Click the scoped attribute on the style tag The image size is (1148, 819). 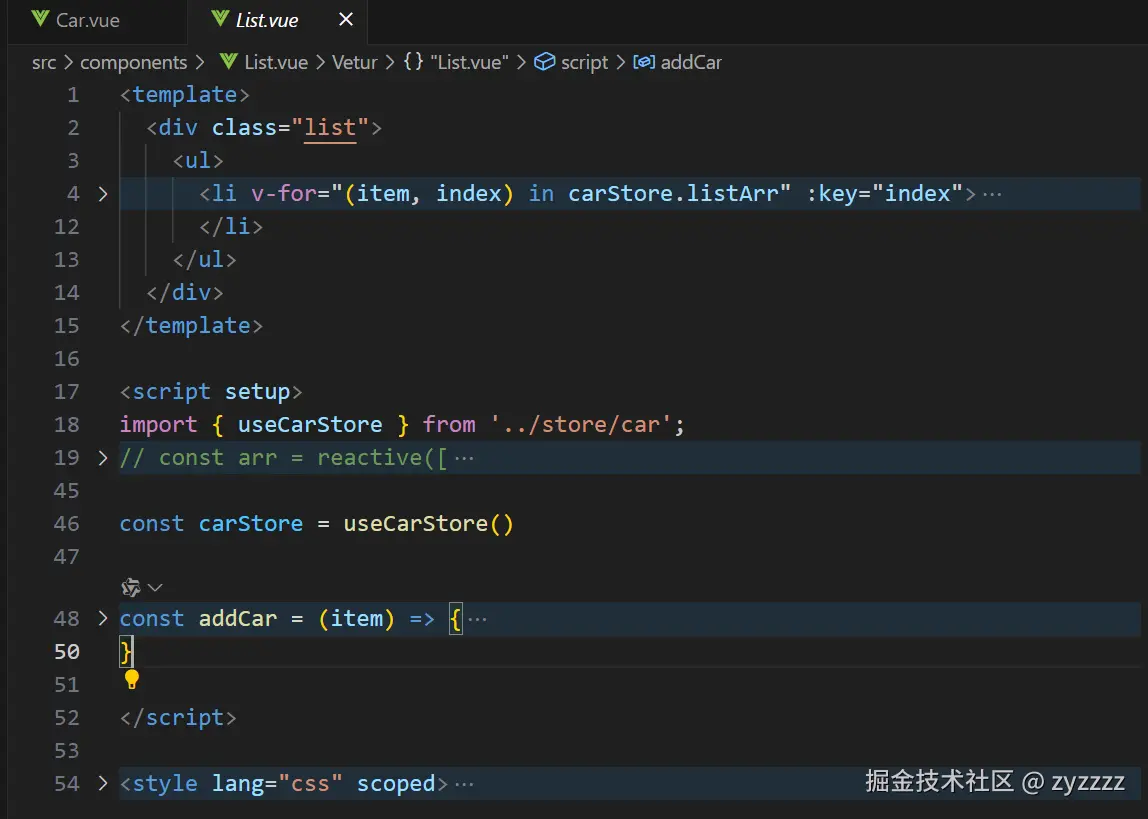click(x=395, y=784)
